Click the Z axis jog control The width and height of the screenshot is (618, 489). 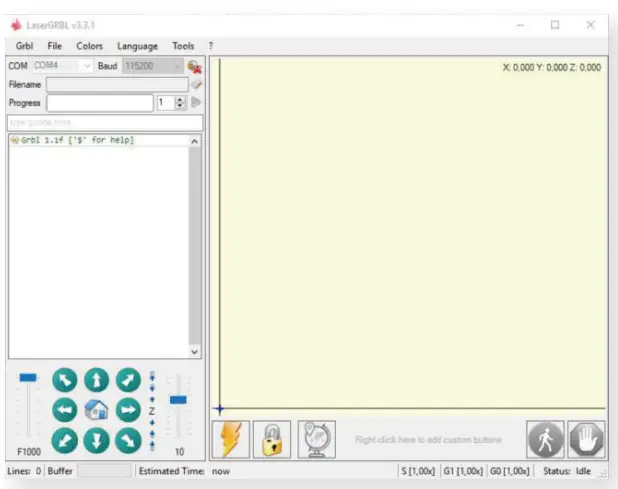(152, 411)
